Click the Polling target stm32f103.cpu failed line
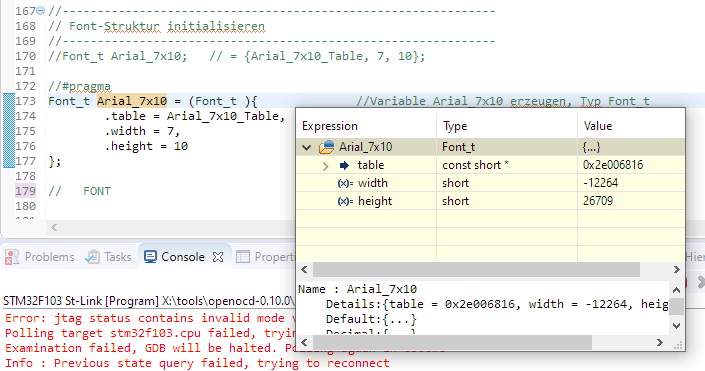The height and width of the screenshot is (371, 705). (151, 333)
